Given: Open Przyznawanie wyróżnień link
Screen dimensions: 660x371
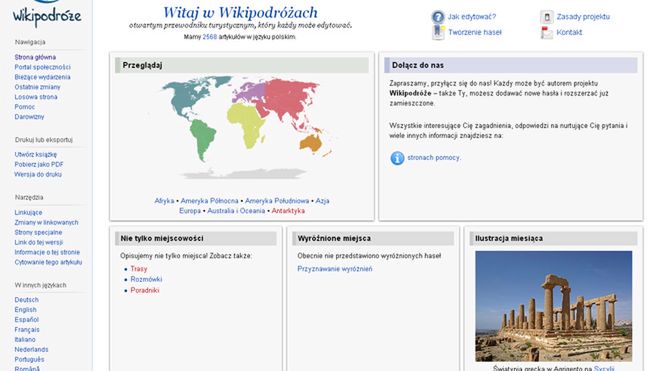Looking at the screenshot, I should 335,269.
